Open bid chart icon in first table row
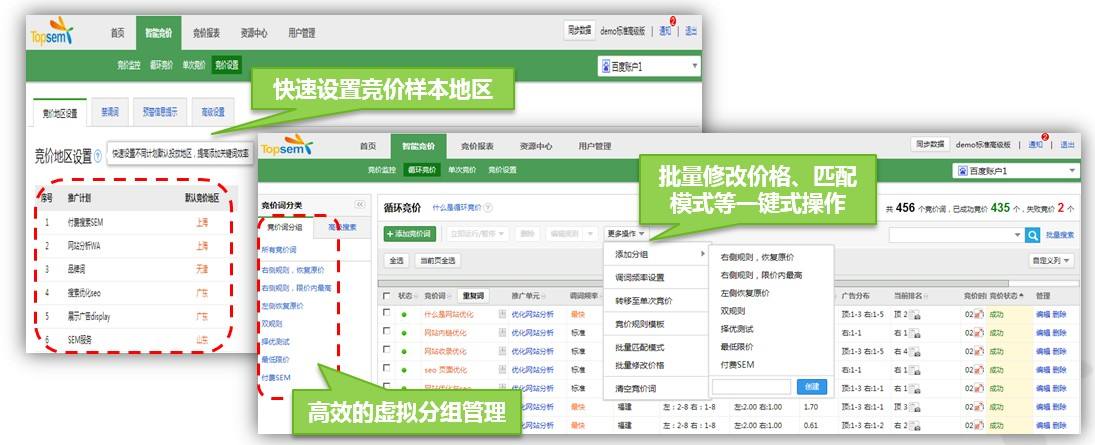Viewport: 1095px width, 445px height. coord(978,315)
